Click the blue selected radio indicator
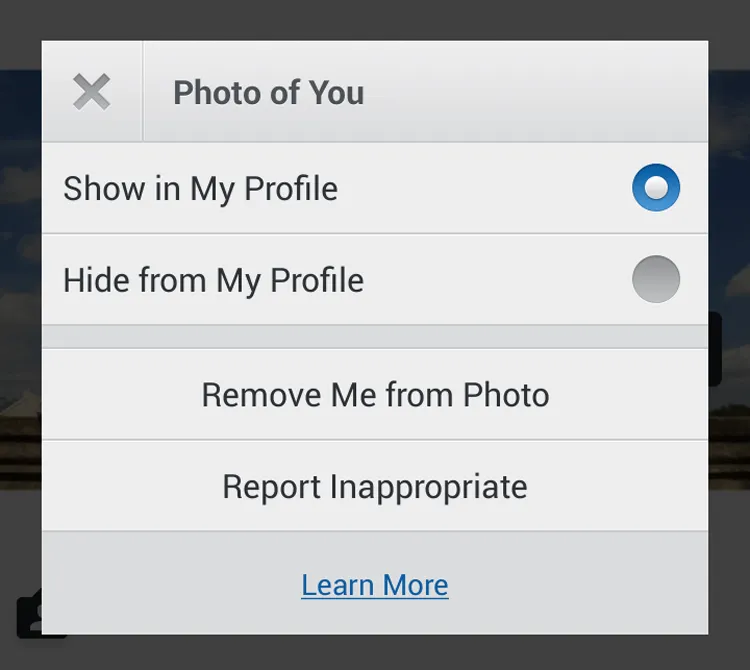This screenshot has height=670, width=750. (656, 187)
